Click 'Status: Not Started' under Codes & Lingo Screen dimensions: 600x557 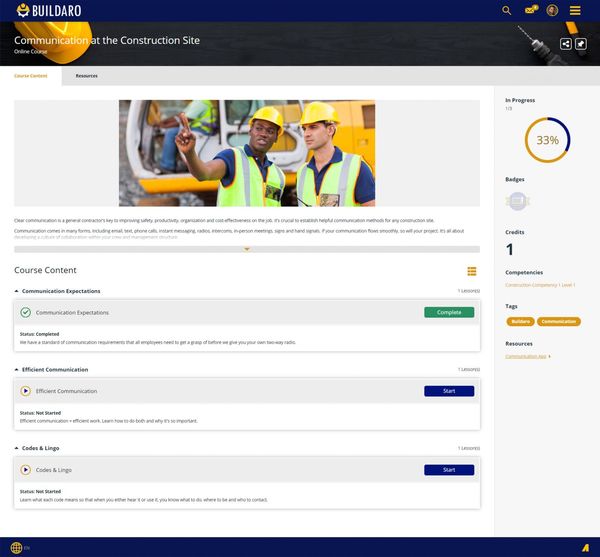pyautogui.click(x=40, y=491)
